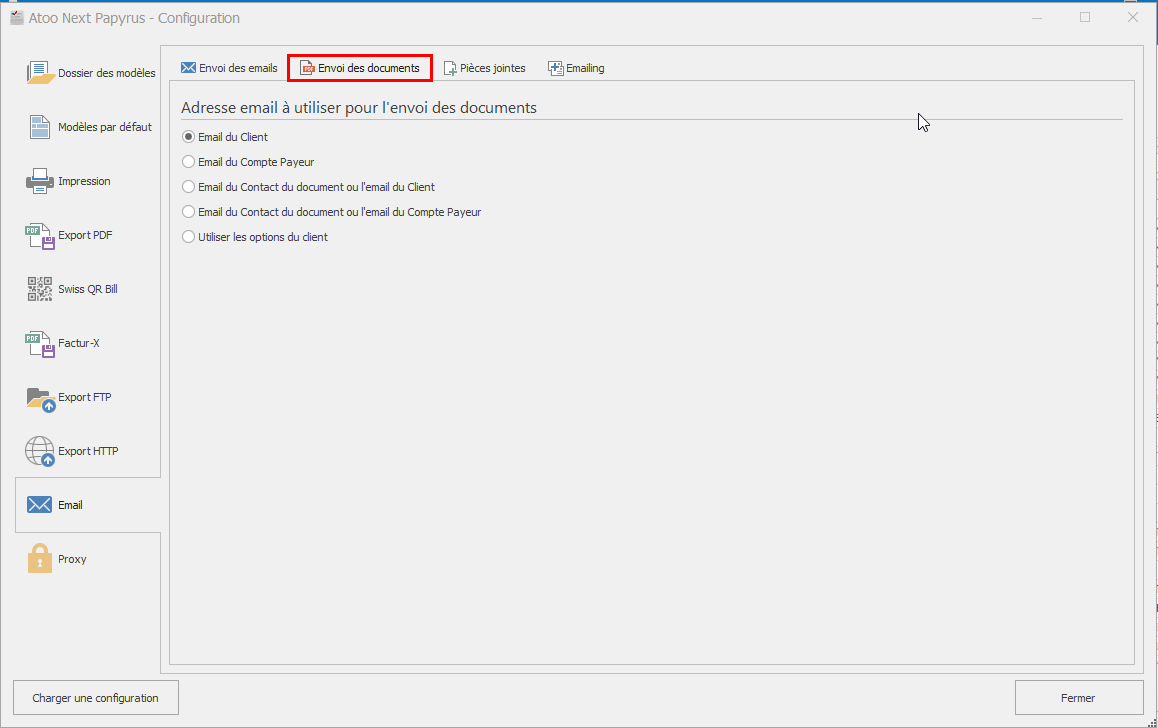Go to the Emailing tab
This screenshot has height=728, width=1158.
pyautogui.click(x=576, y=68)
